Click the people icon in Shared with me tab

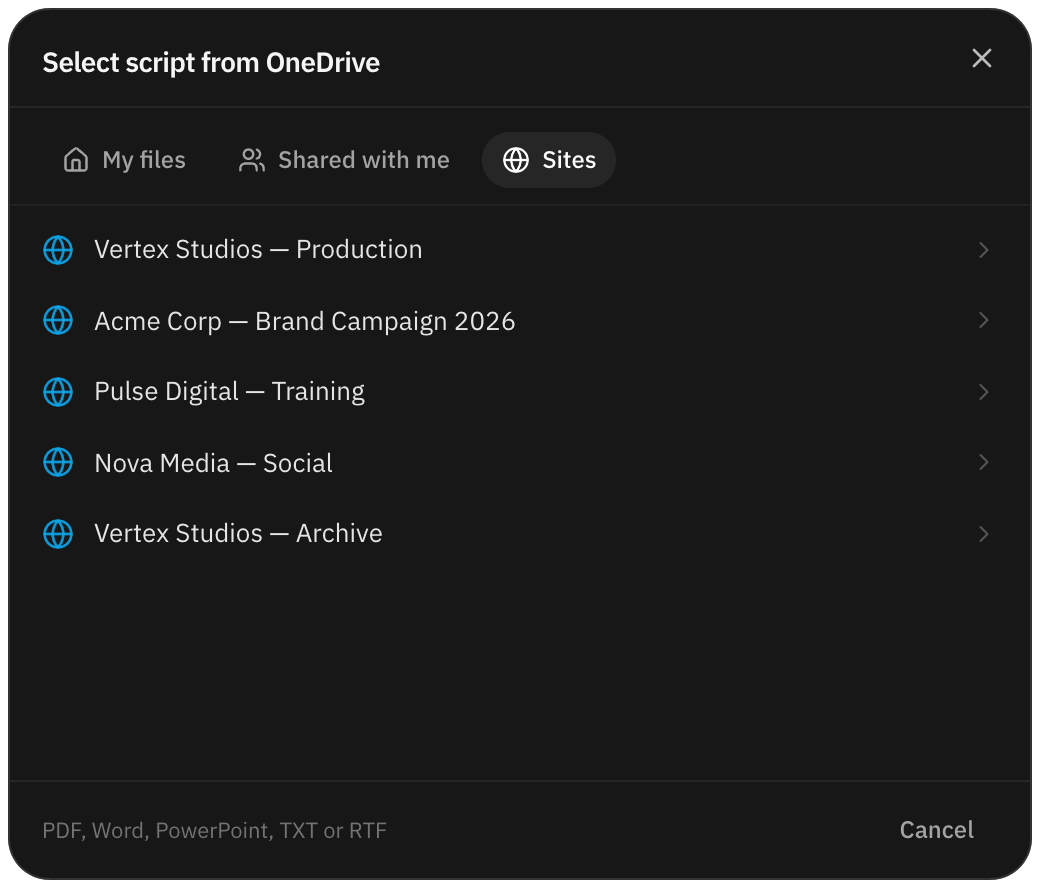pyautogui.click(x=252, y=160)
